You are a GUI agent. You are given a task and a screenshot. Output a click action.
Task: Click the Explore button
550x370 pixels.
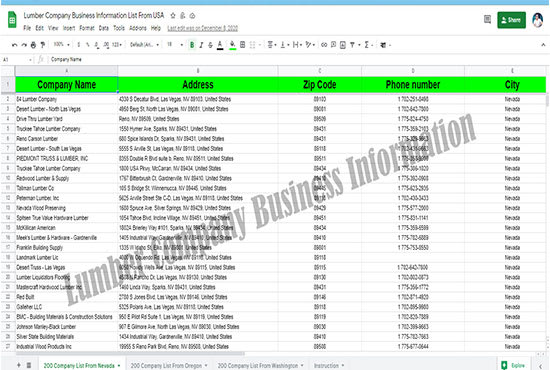tap(514, 365)
